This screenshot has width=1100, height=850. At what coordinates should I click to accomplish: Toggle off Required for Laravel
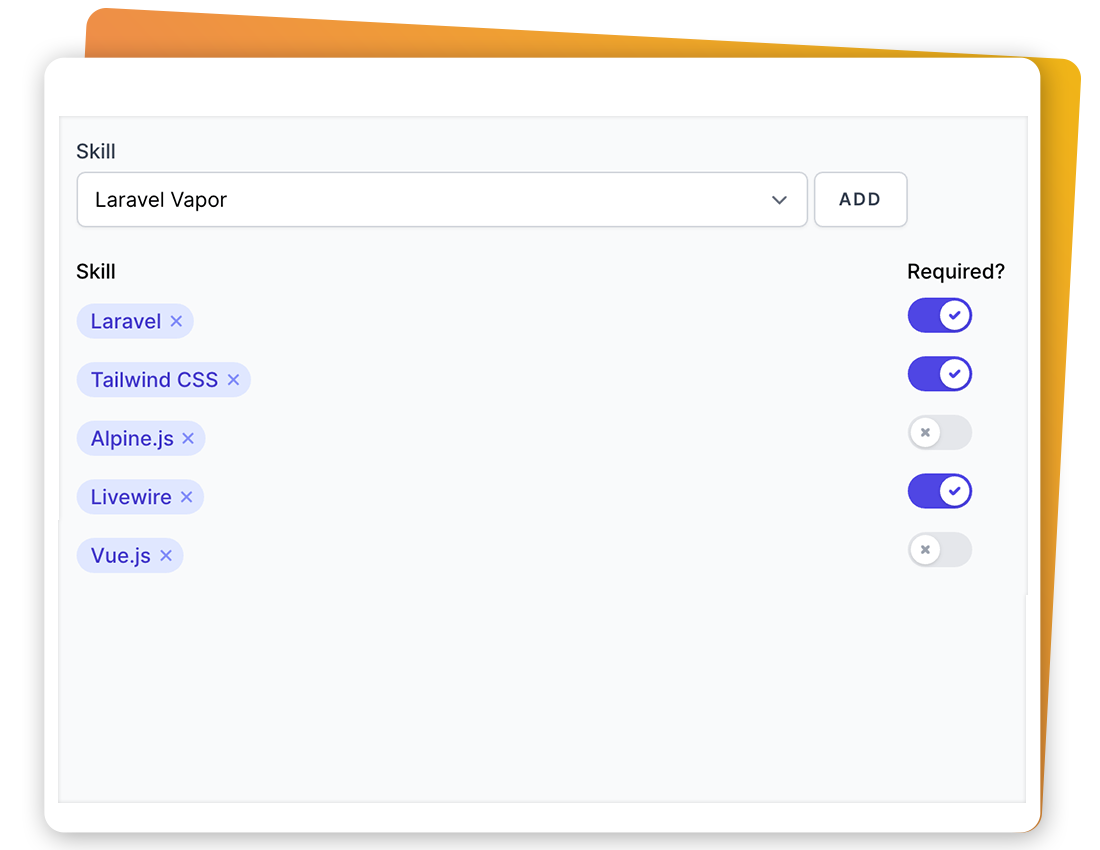click(x=939, y=315)
